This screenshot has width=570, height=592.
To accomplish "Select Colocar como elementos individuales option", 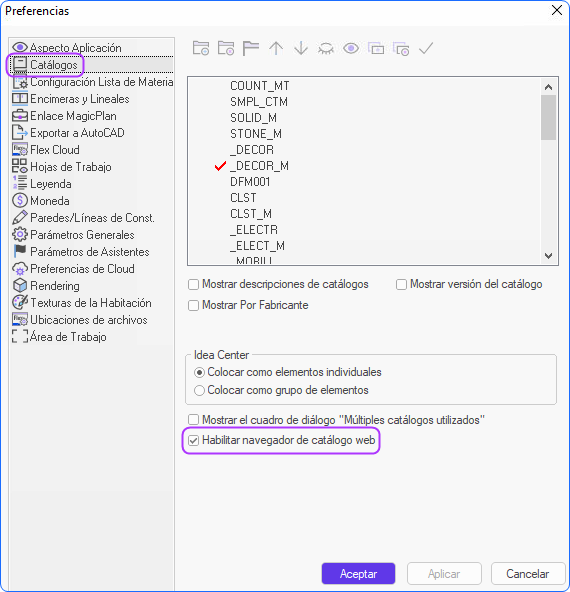I will tap(199, 372).
